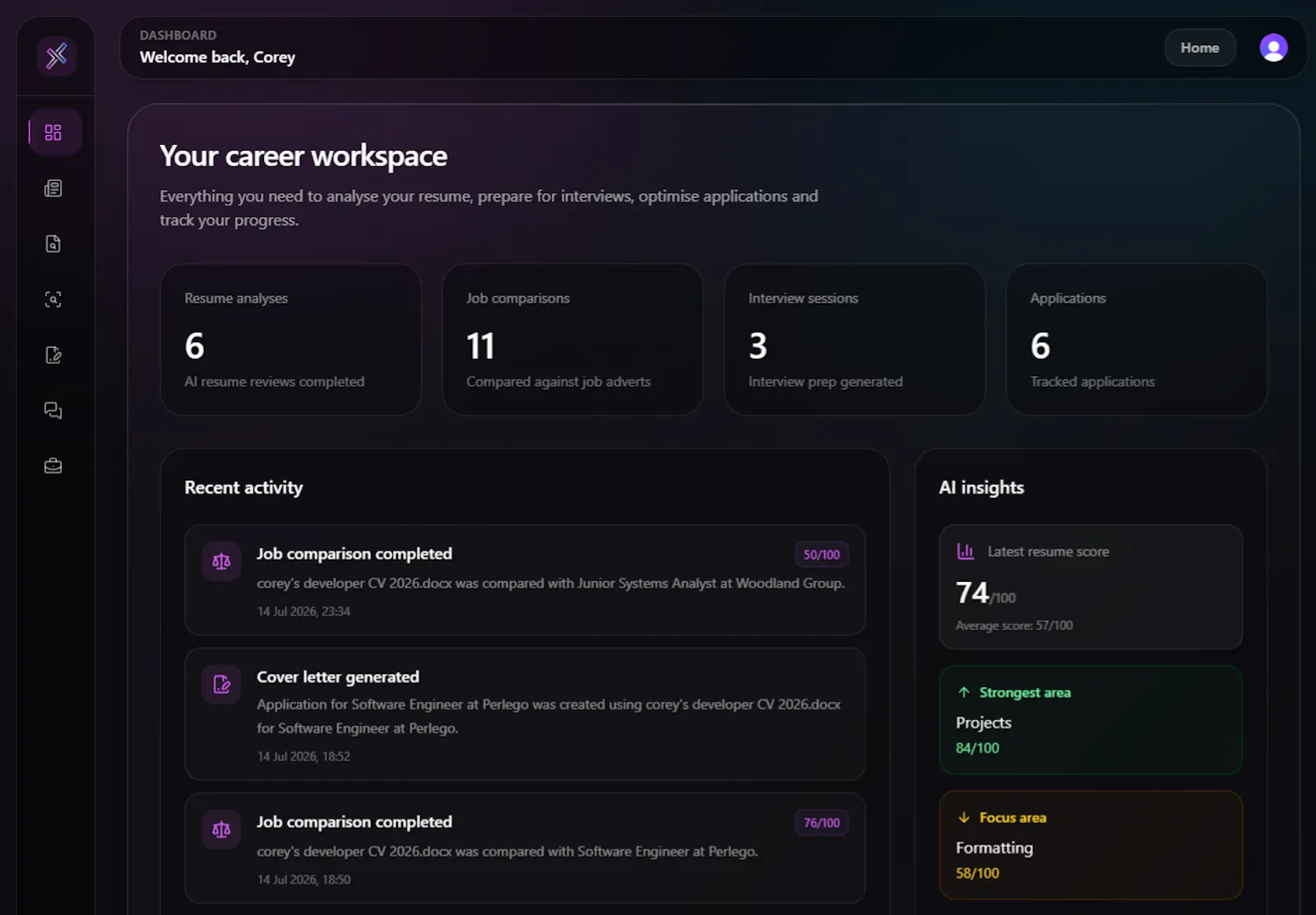Open the Job comparisons stat card
Image resolution: width=1316 pixels, height=915 pixels.
point(572,340)
